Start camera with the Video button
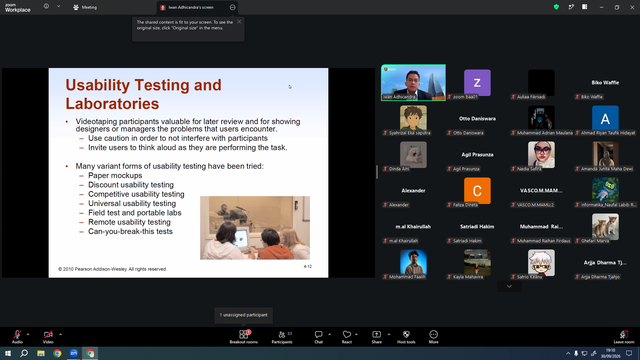This screenshot has height=360, width=640. [48, 337]
